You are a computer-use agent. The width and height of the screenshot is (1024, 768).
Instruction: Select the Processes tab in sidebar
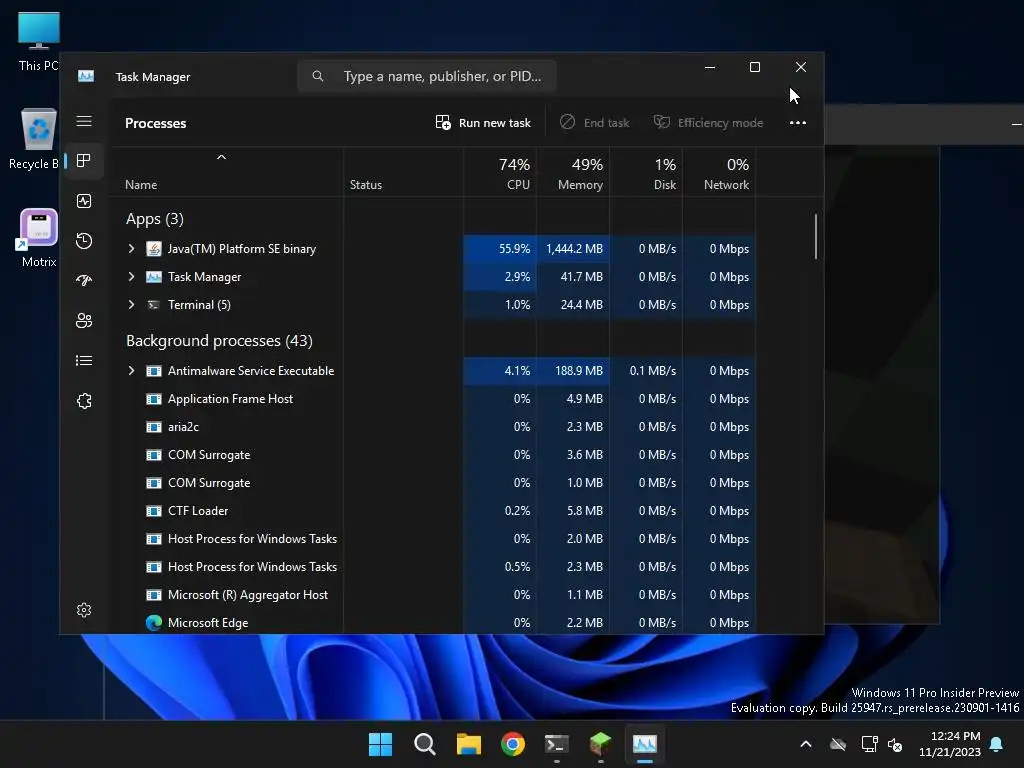click(84, 161)
